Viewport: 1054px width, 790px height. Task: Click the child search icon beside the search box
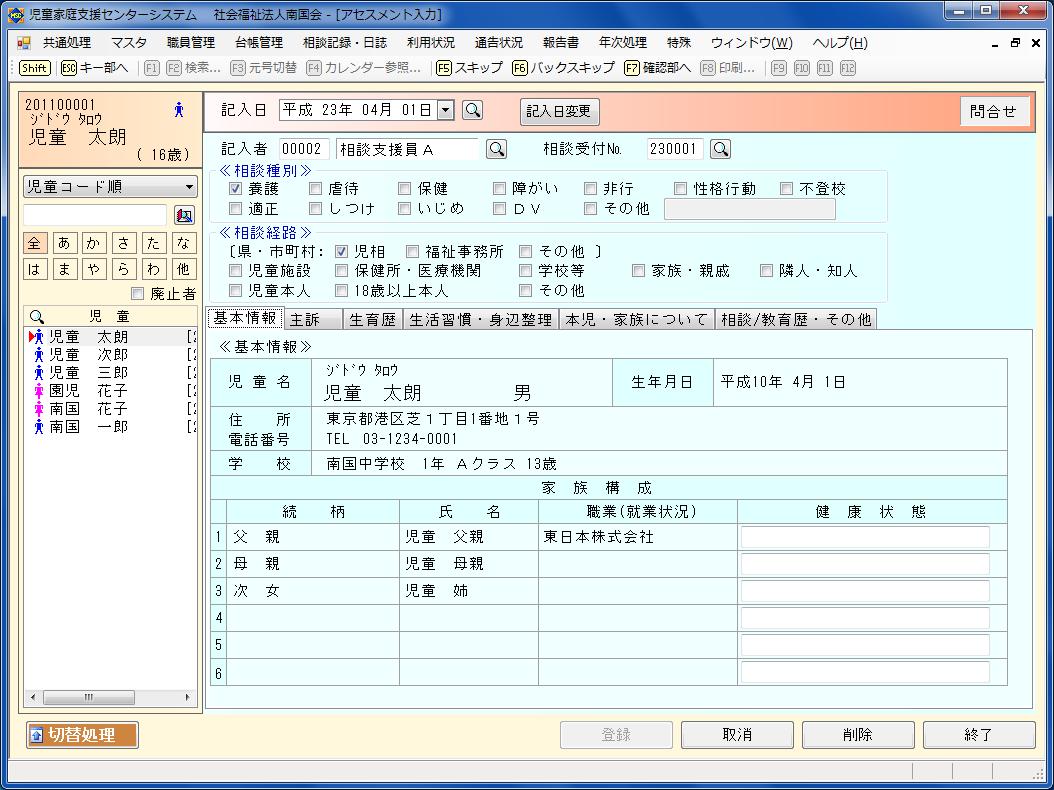[184, 215]
